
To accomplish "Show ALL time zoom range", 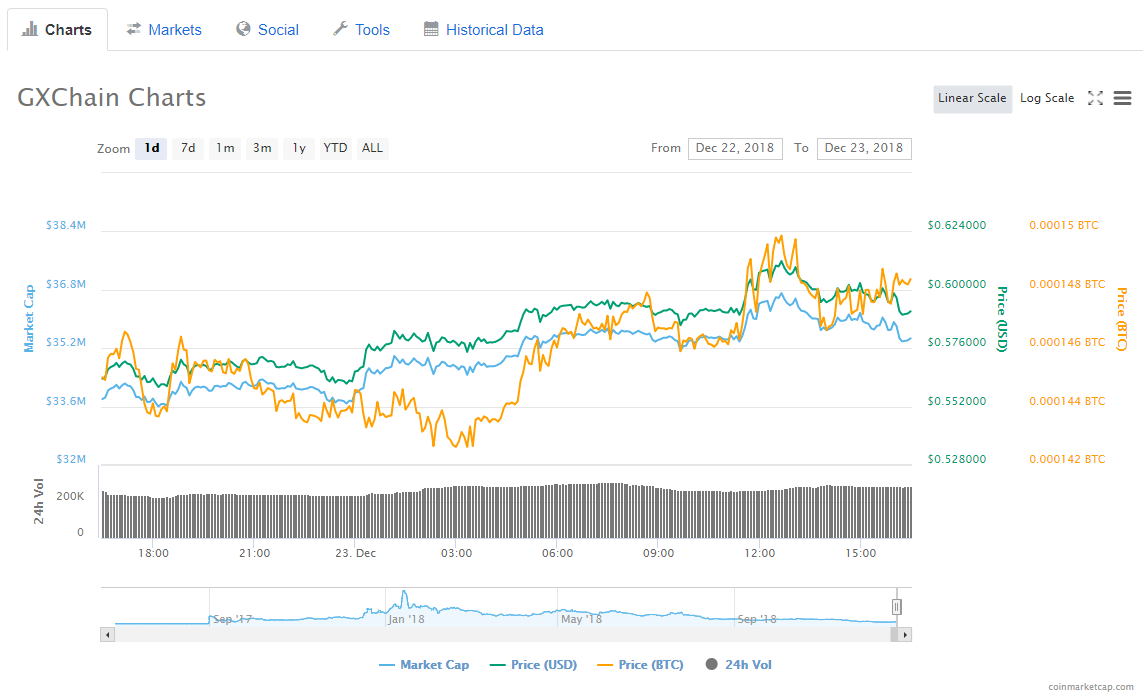I will click(x=372, y=148).
